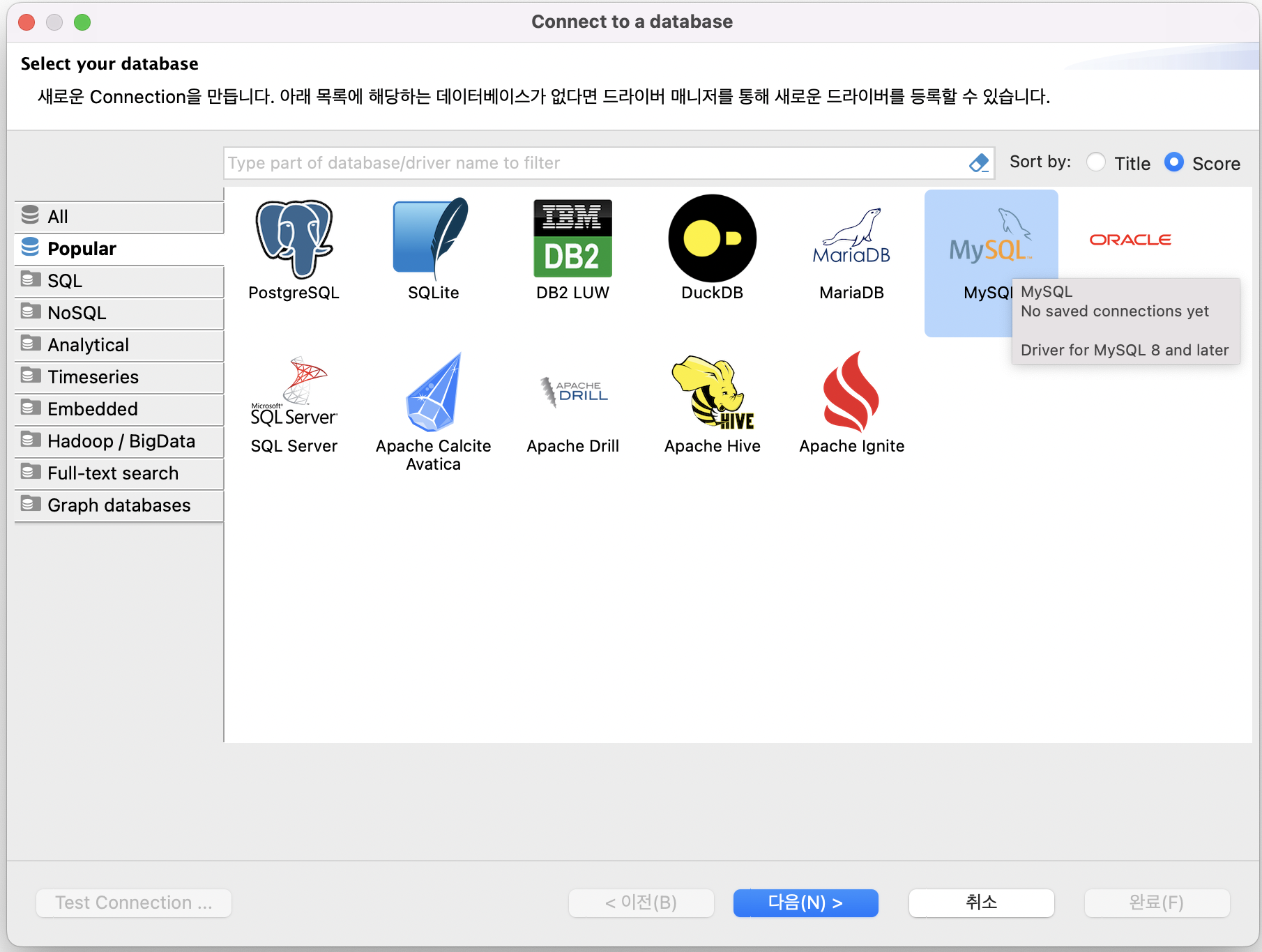Sort databases by Title
Screen dimensions: 1262x952
click(1096, 162)
